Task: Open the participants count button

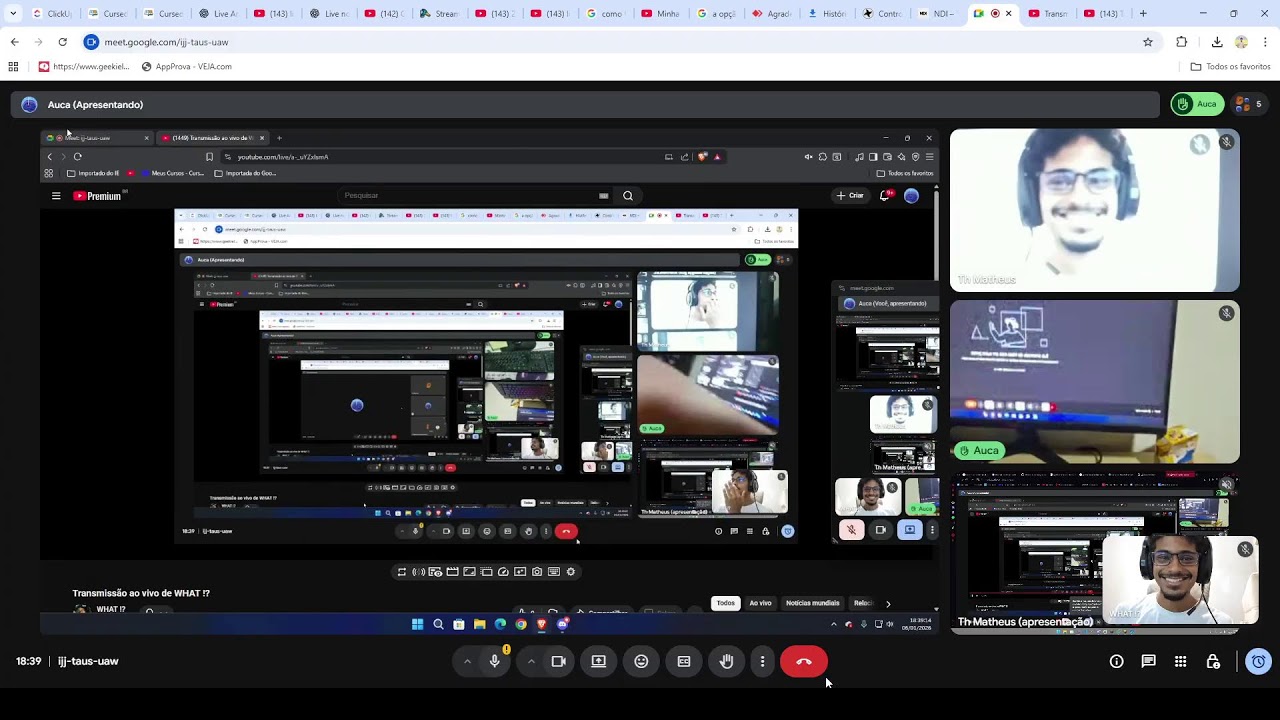Action: pyautogui.click(x=1248, y=104)
